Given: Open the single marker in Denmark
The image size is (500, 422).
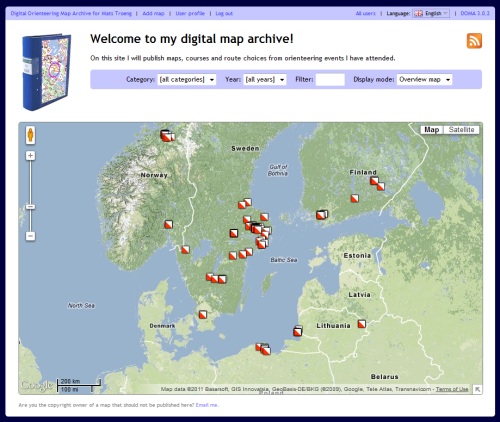Looking at the screenshot, I should (x=203, y=314).
